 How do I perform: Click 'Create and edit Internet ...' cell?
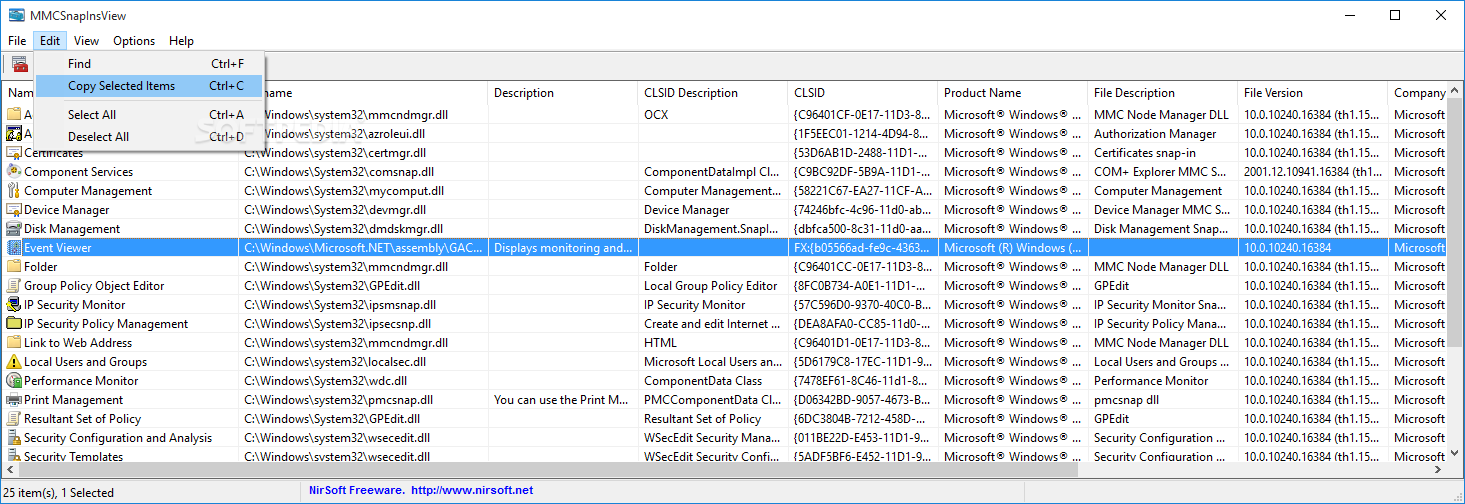click(x=713, y=324)
